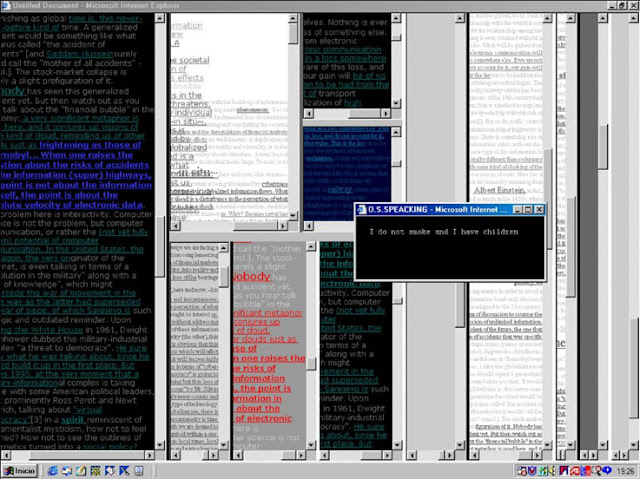The image size is (640, 479).
Task: Launch Internet Explorer from quick launch
Action: coord(53,471)
